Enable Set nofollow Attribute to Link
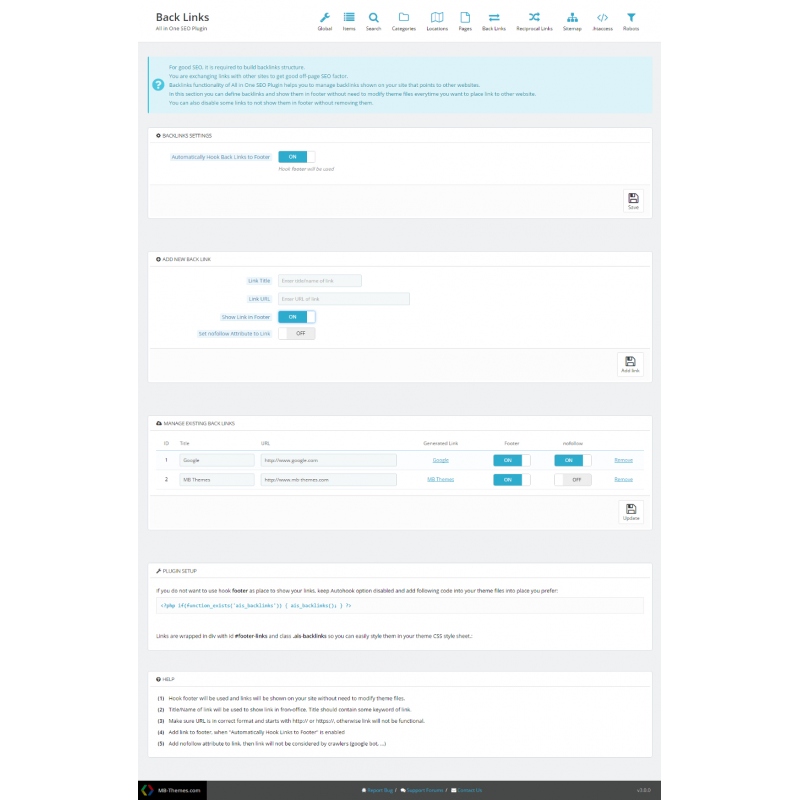This screenshot has width=800, height=800. coord(296,333)
